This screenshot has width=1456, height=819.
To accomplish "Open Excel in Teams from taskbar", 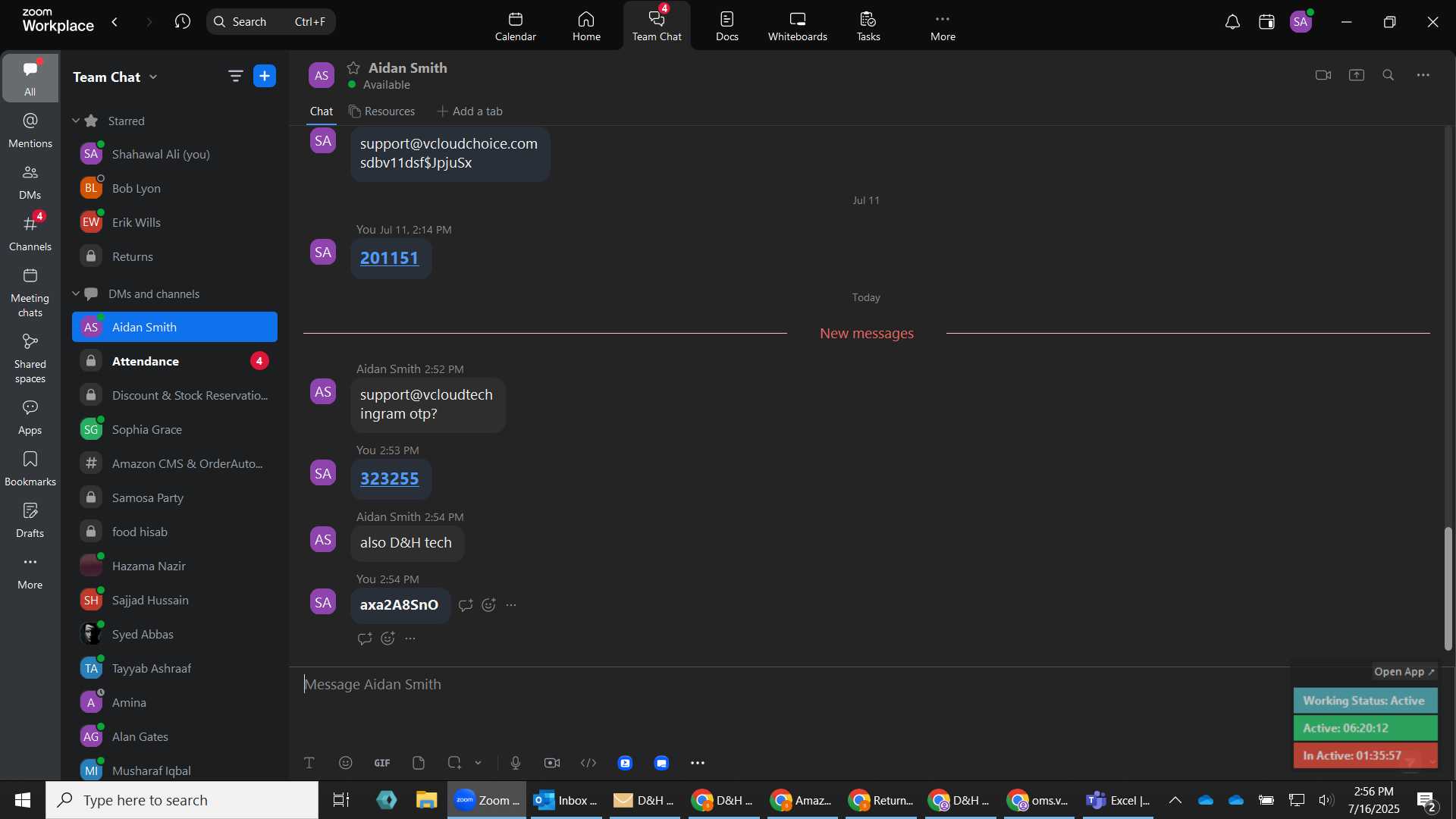I will pyautogui.click(x=1119, y=800).
